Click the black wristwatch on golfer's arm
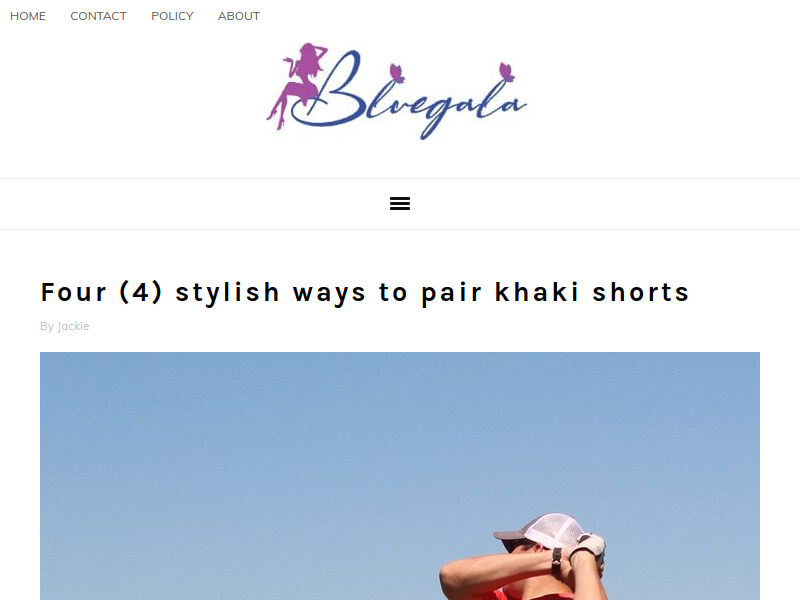Image resolution: width=800 pixels, height=600 pixels. click(557, 560)
